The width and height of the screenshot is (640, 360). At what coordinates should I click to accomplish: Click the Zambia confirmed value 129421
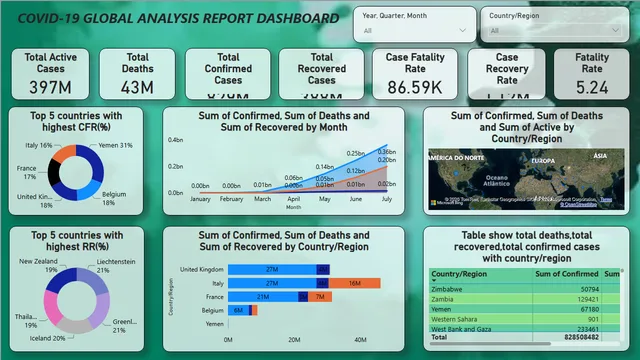pyautogui.click(x=588, y=299)
